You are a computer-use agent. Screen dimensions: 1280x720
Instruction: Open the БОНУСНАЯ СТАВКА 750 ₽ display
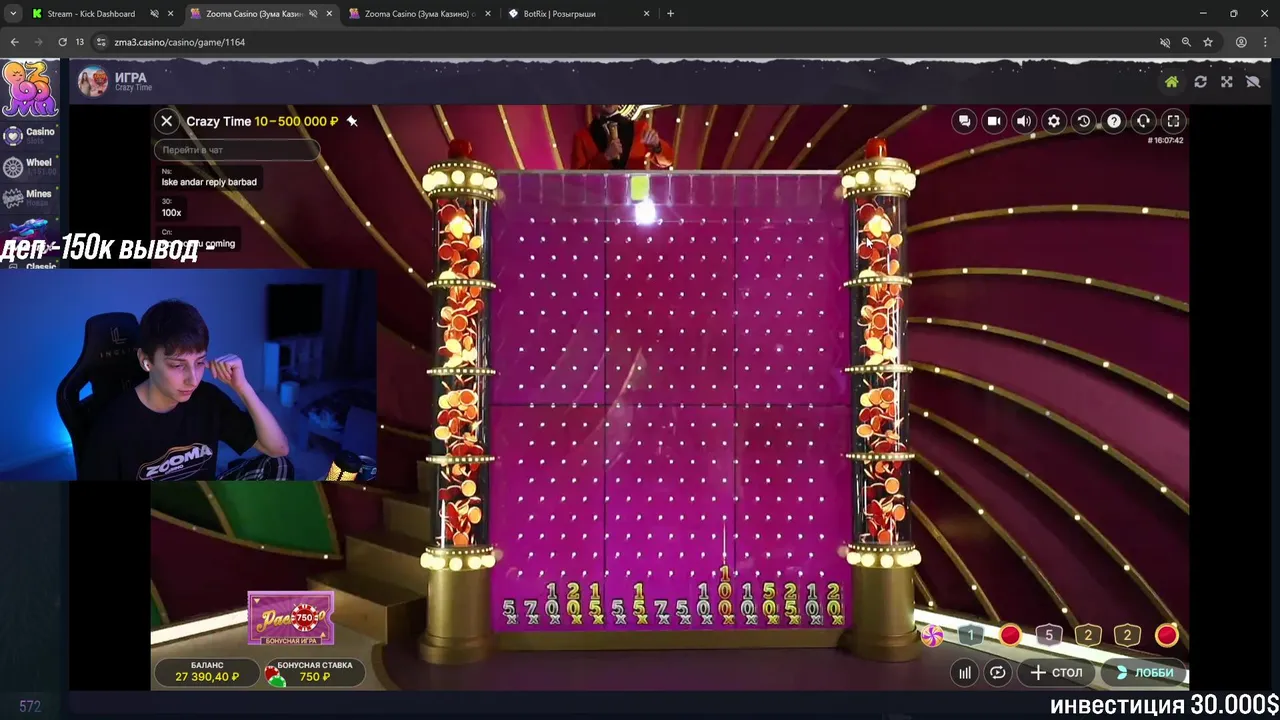[314, 671]
